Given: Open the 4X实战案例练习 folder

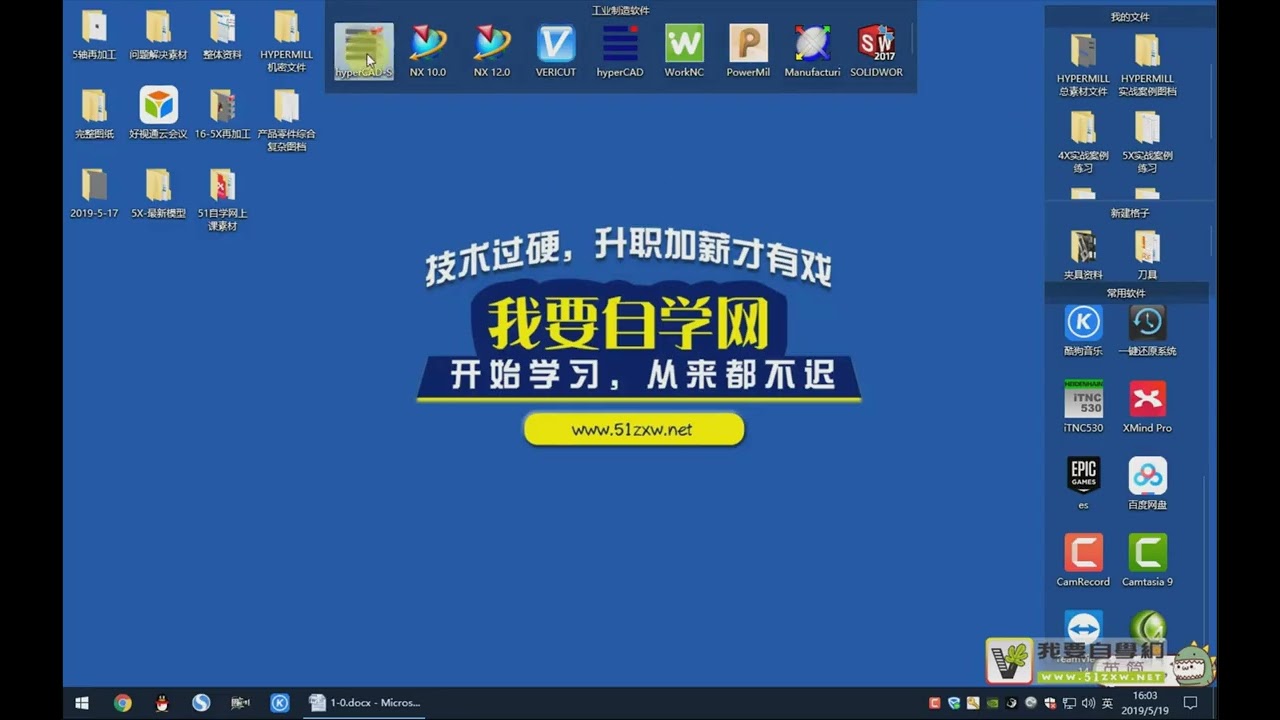Looking at the screenshot, I should click(1083, 142).
